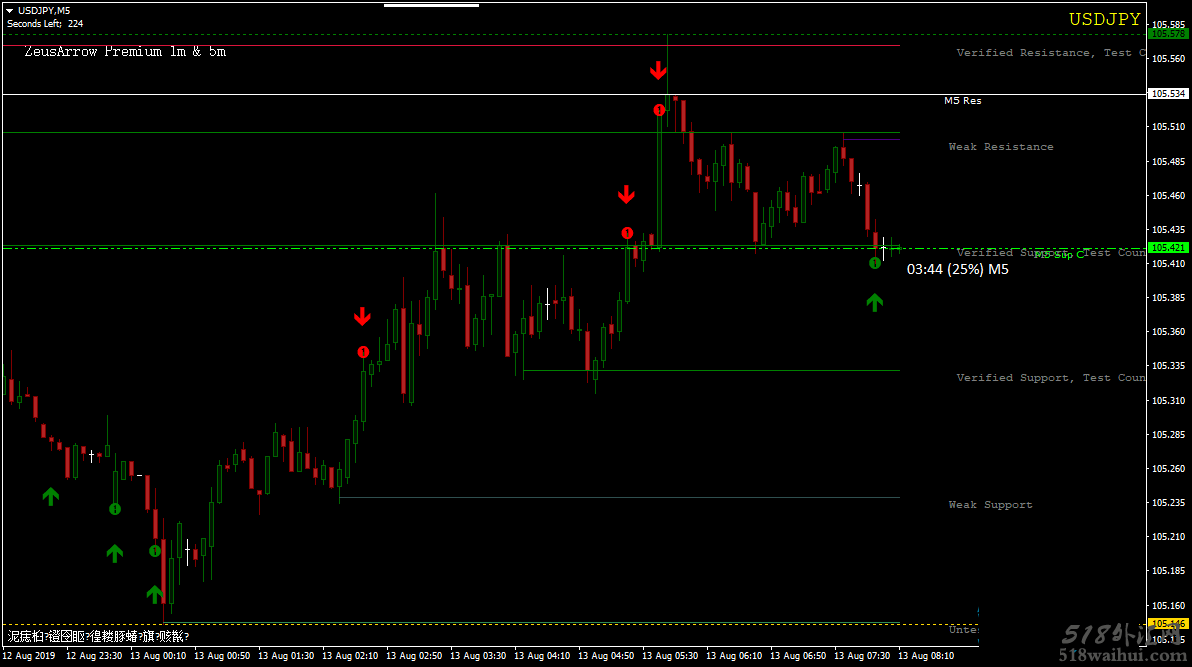Screen dimensions: 1192x667
Task: Select the red Verified Resistance horizontal line
Action: tap(452, 46)
